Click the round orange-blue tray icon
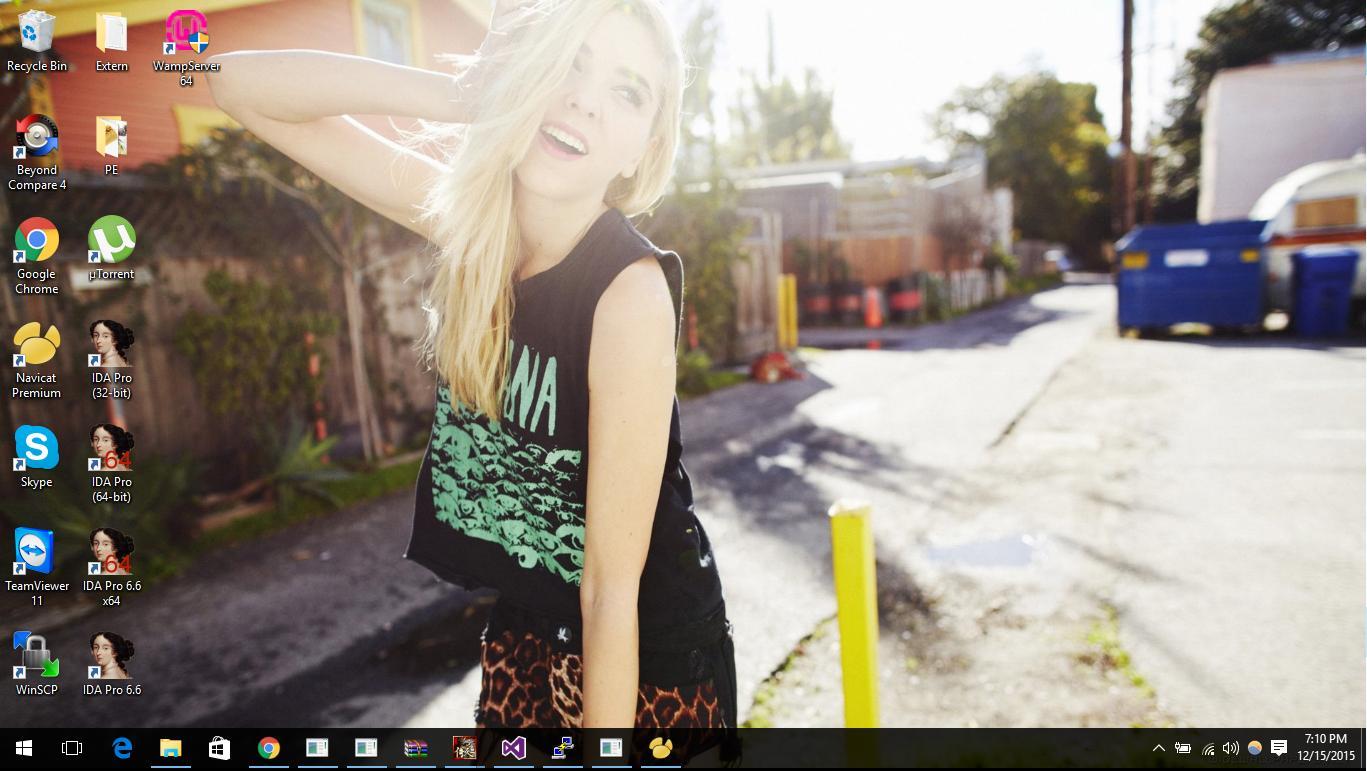 [x=1255, y=748]
